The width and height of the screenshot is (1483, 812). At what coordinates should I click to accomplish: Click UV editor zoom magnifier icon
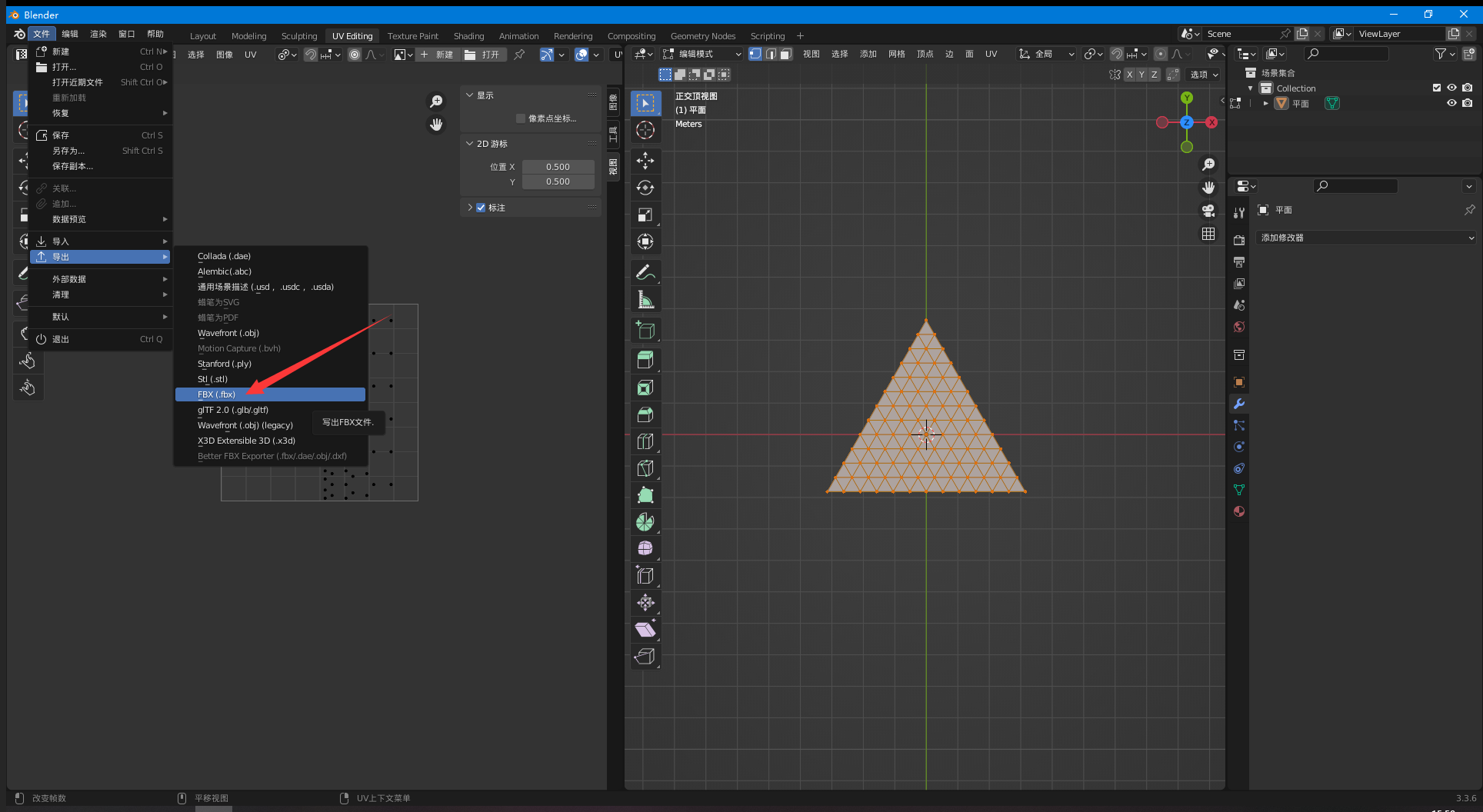tap(436, 101)
